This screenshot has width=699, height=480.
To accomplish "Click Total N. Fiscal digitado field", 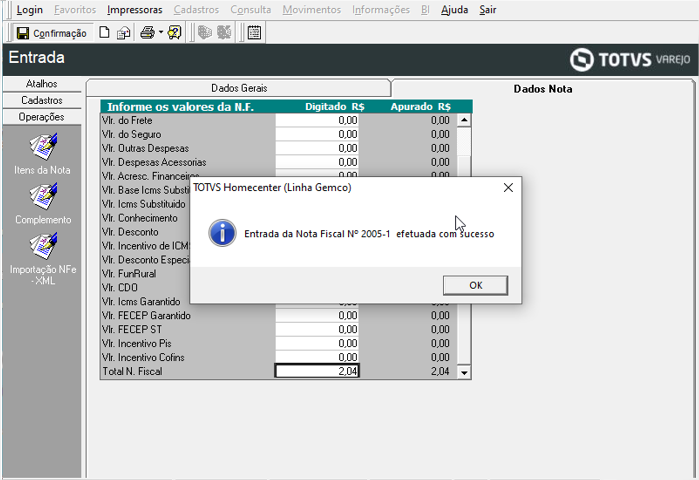I will pyautogui.click(x=317, y=371).
